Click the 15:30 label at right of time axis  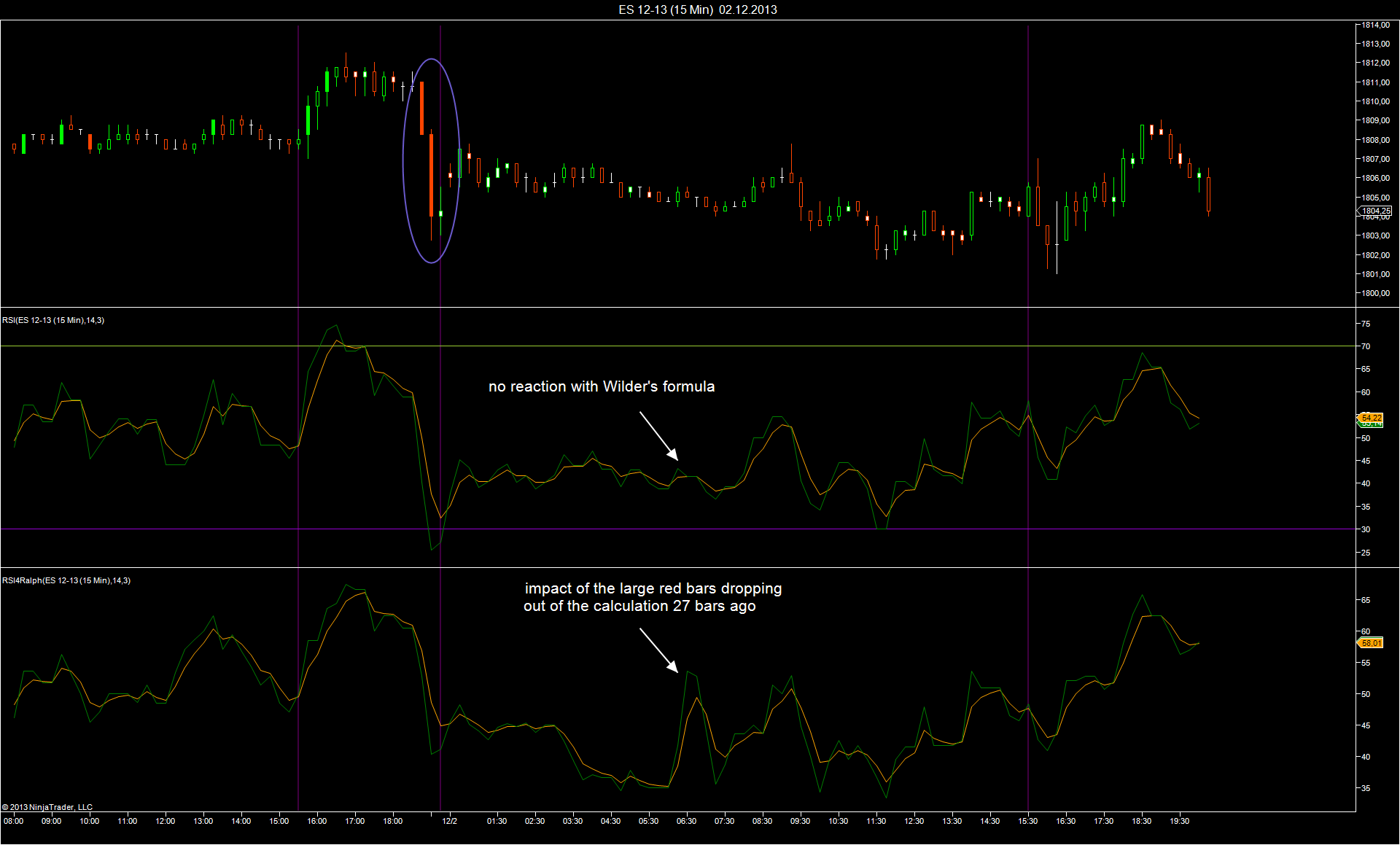pos(1027,821)
